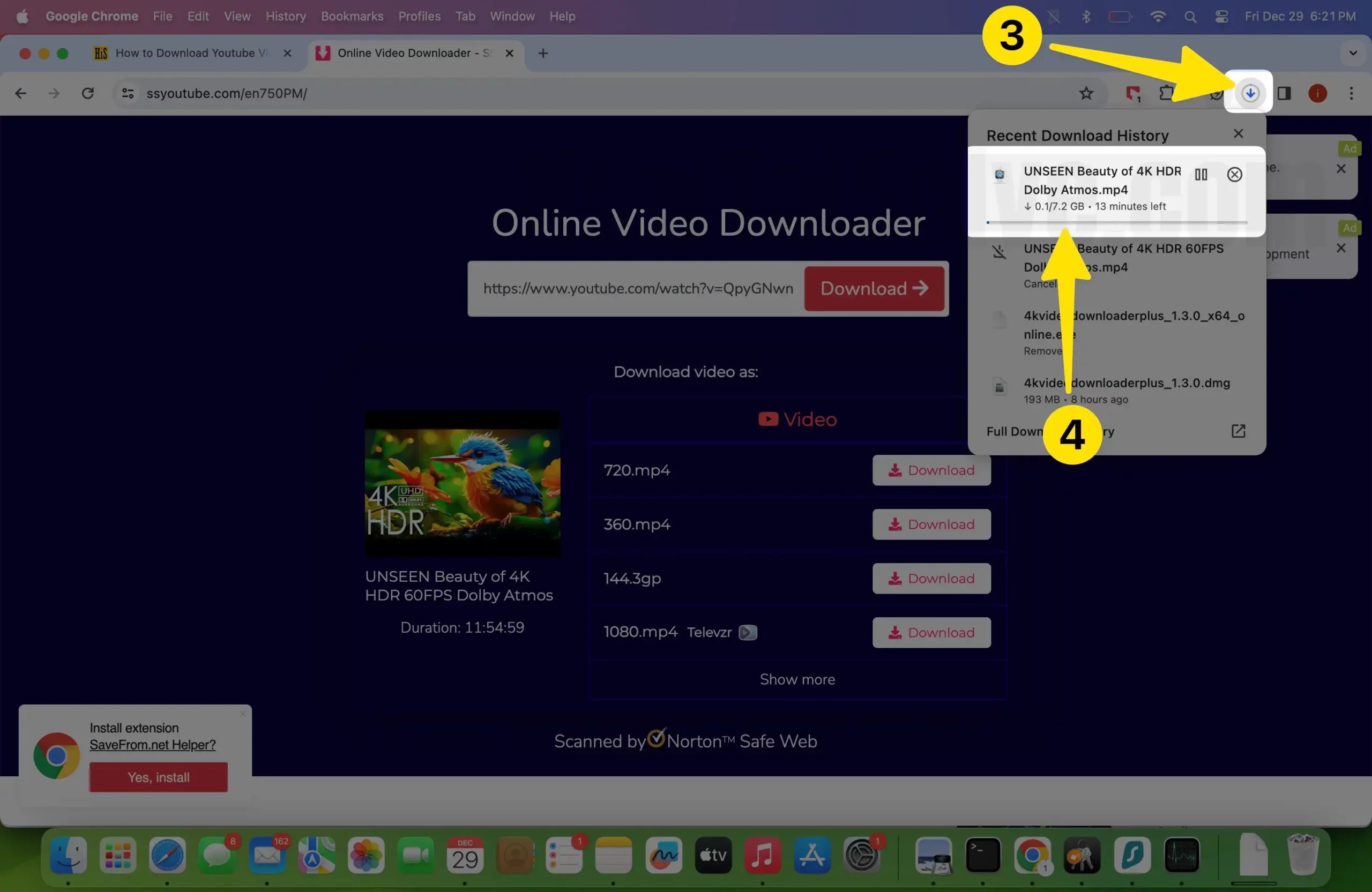Pause the UNSEEN Beauty download

click(x=1202, y=174)
